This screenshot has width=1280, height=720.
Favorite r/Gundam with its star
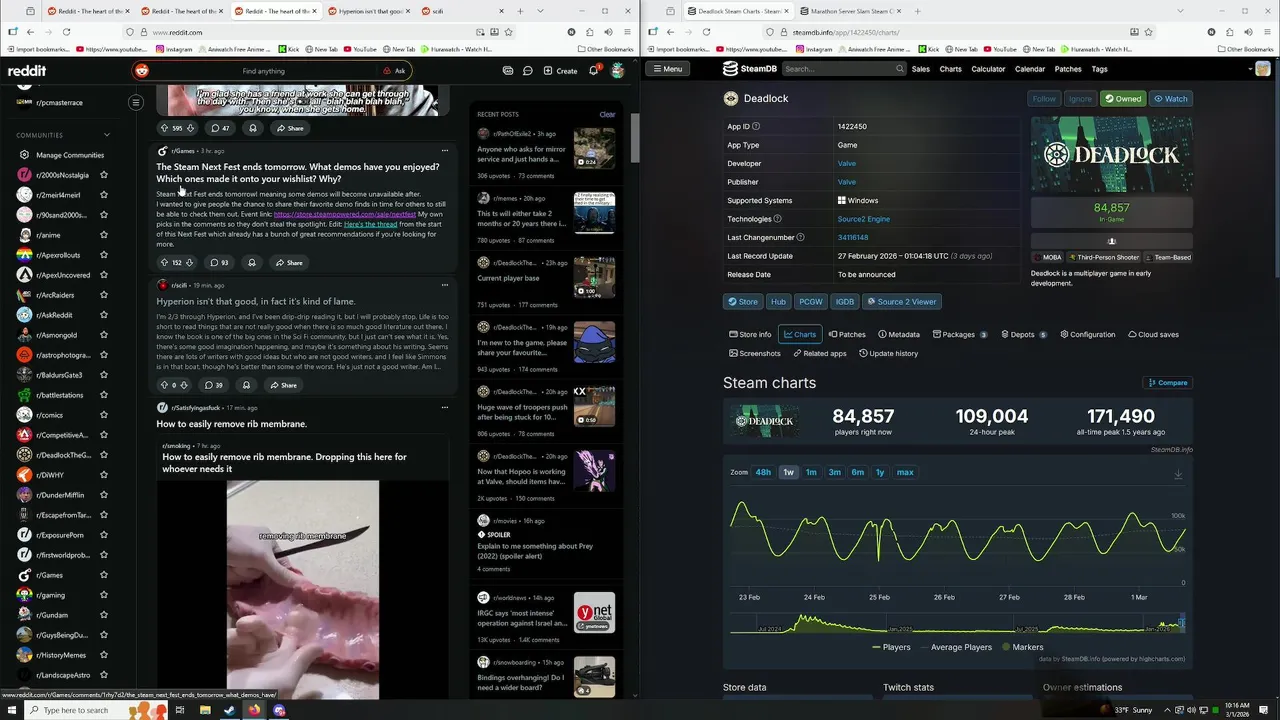tap(103, 615)
